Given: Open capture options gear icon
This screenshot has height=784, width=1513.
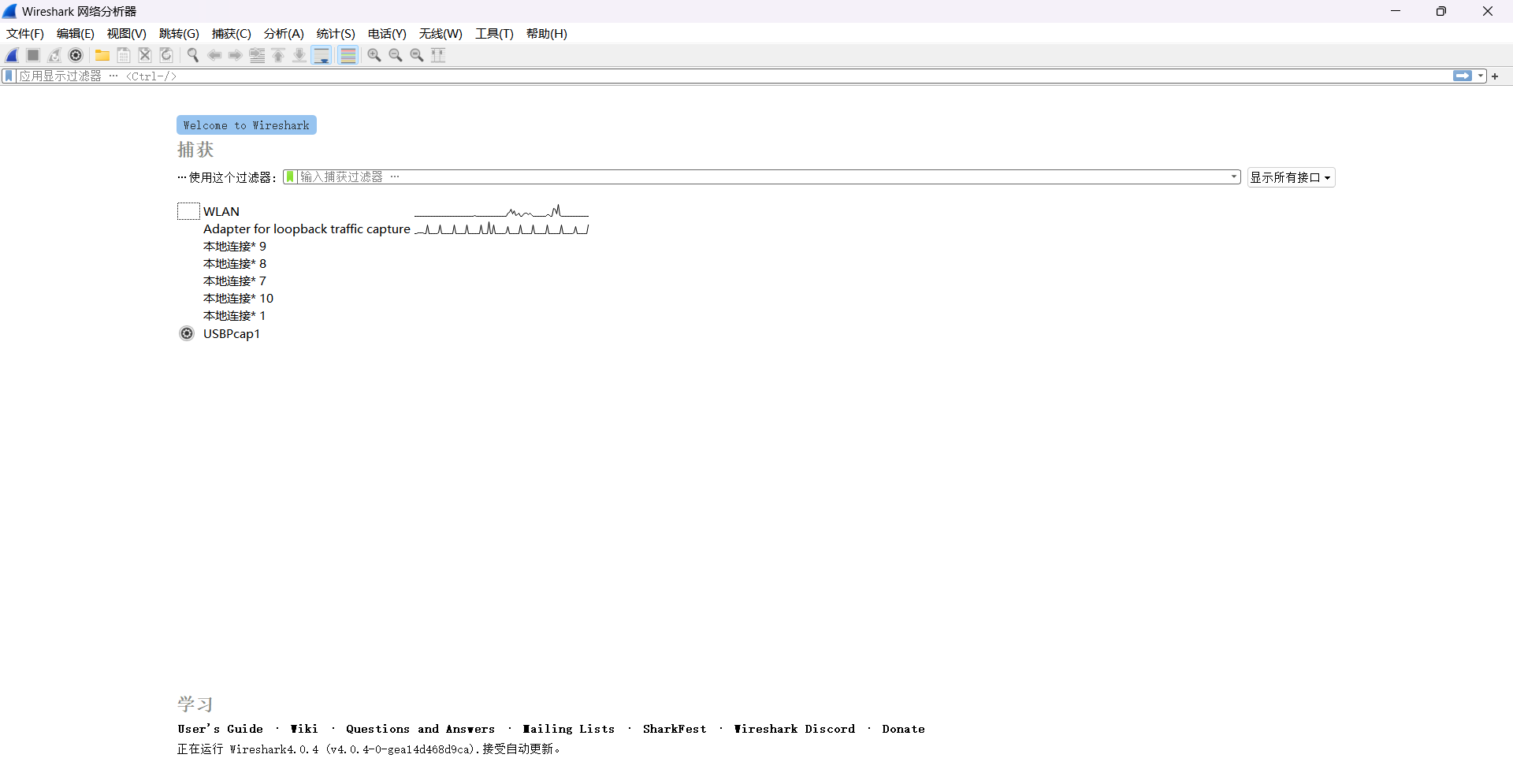Looking at the screenshot, I should (x=76, y=55).
